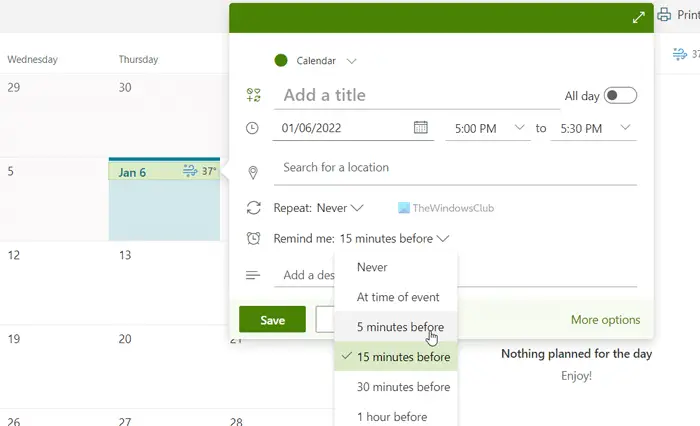Choose 5 minutes before reminder
The width and height of the screenshot is (700, 426).
(396, 327)
